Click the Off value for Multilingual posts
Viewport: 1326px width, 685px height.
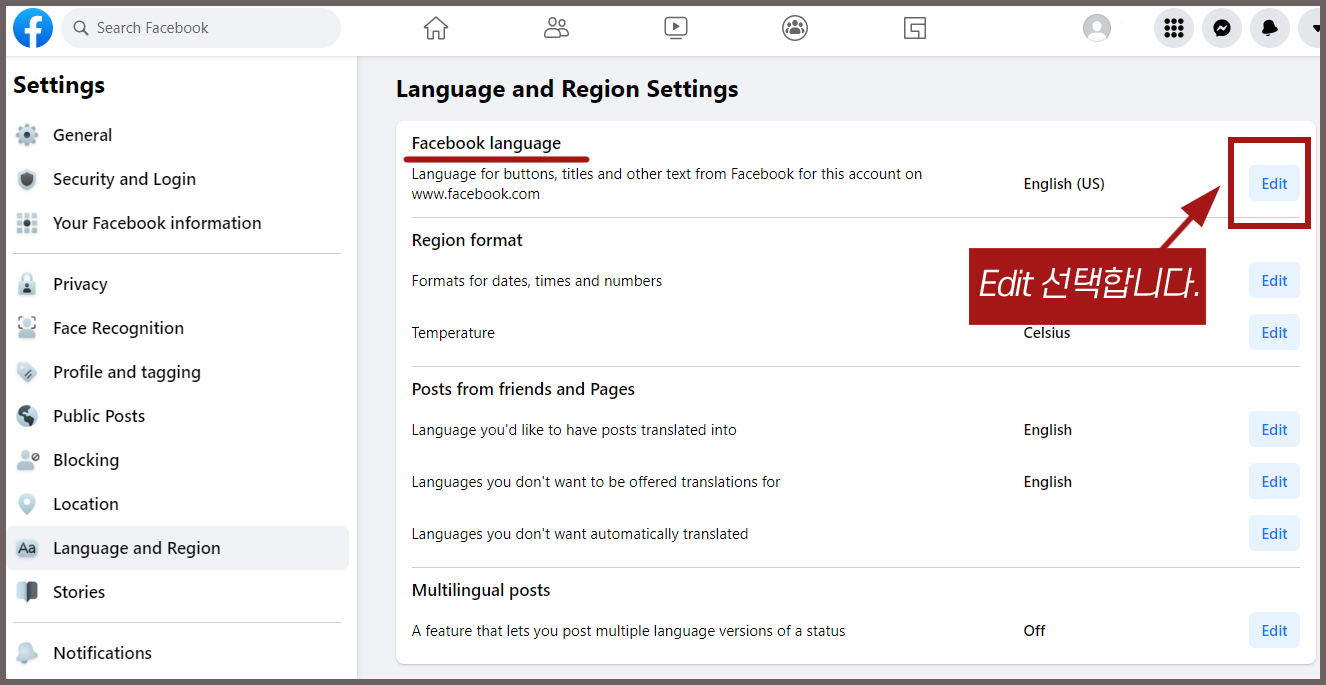pos(1034,631)
